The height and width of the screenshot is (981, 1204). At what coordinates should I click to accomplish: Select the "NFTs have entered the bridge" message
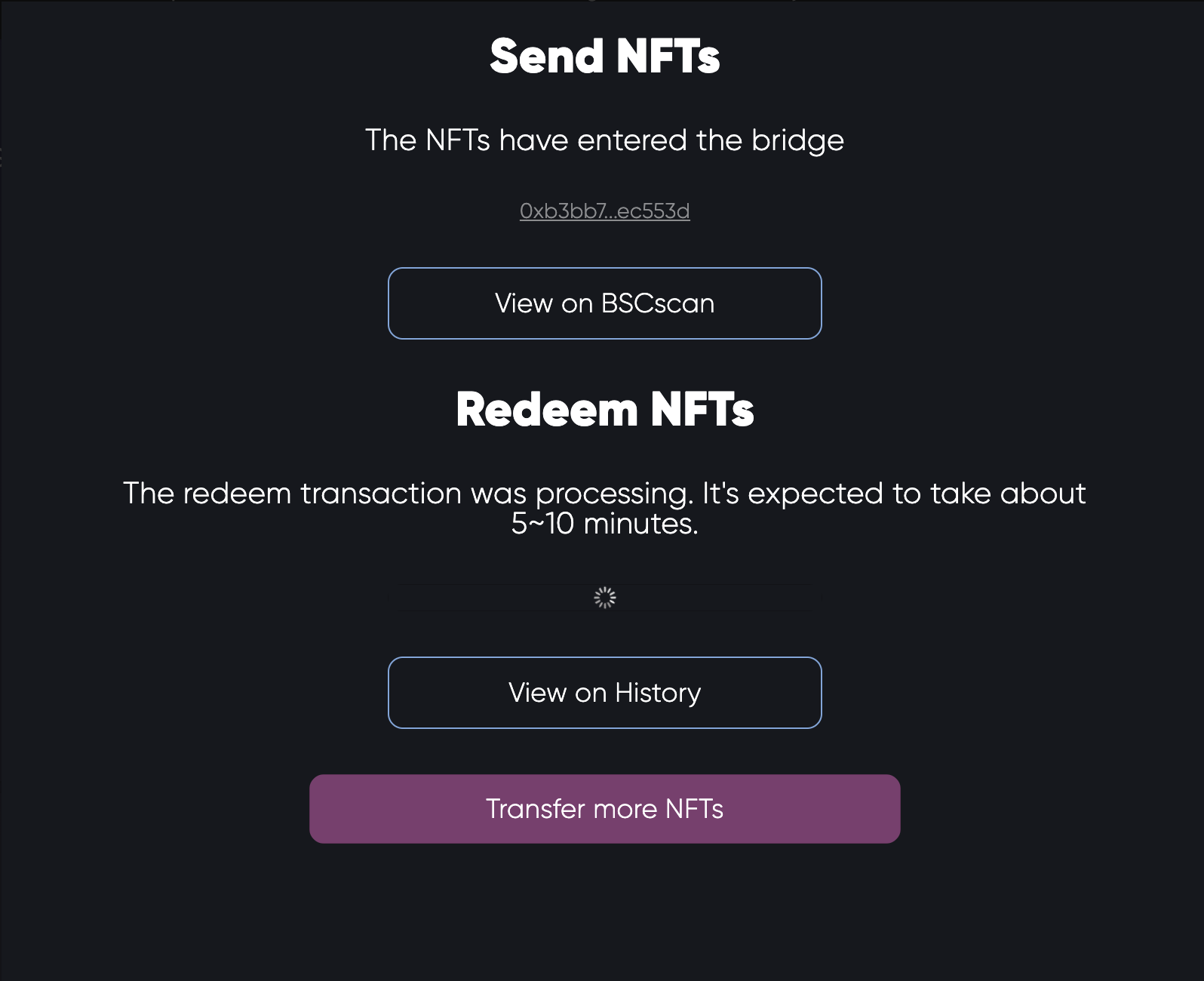[604, 140]
